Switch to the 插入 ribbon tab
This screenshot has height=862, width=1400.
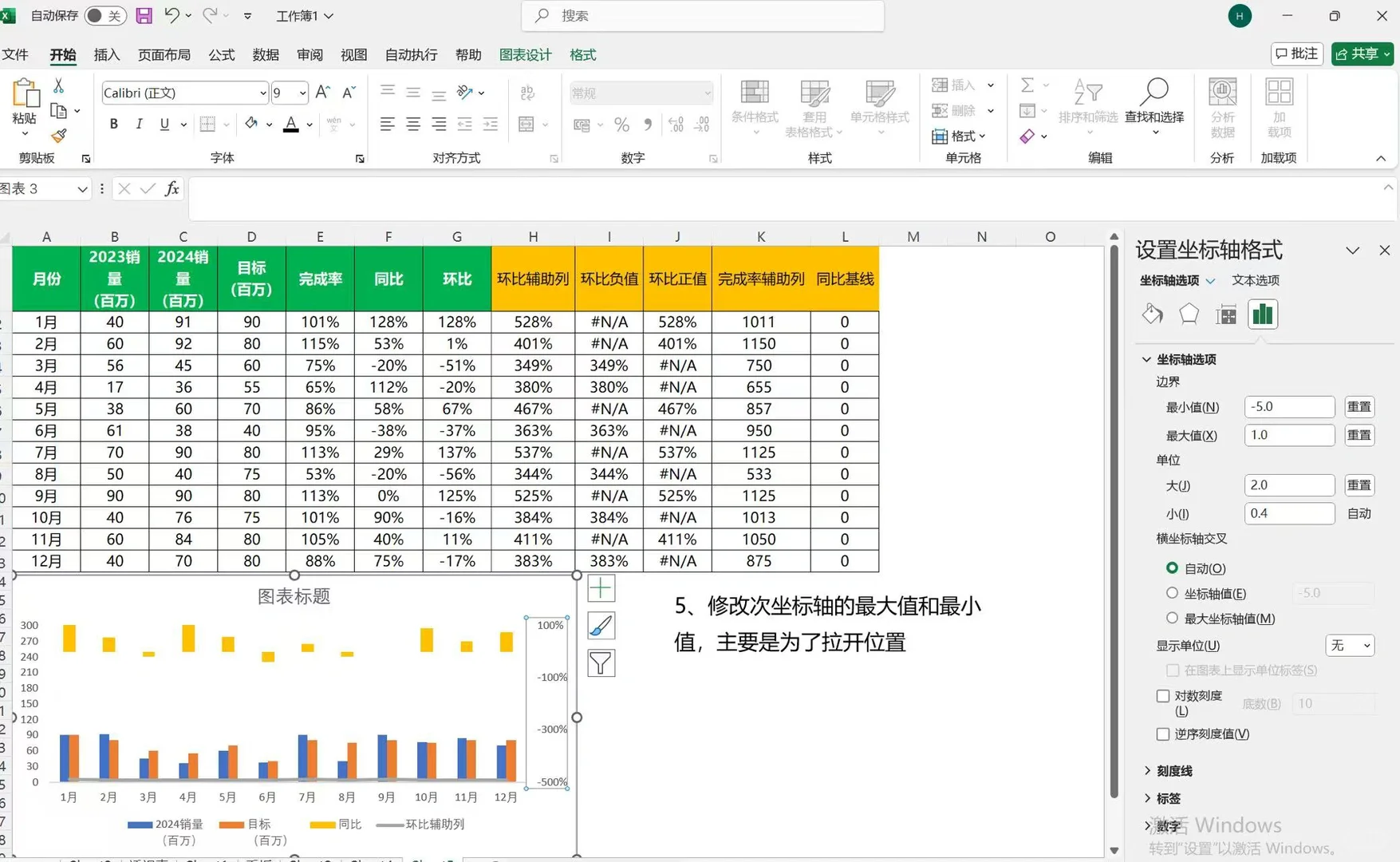point(107,54)
